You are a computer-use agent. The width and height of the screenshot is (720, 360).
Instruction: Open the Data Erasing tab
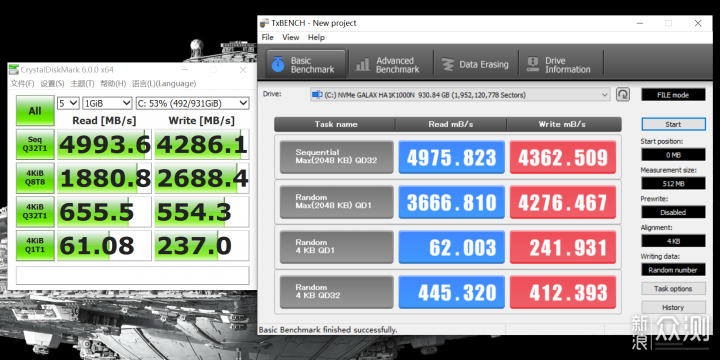[x=475, y=65]
